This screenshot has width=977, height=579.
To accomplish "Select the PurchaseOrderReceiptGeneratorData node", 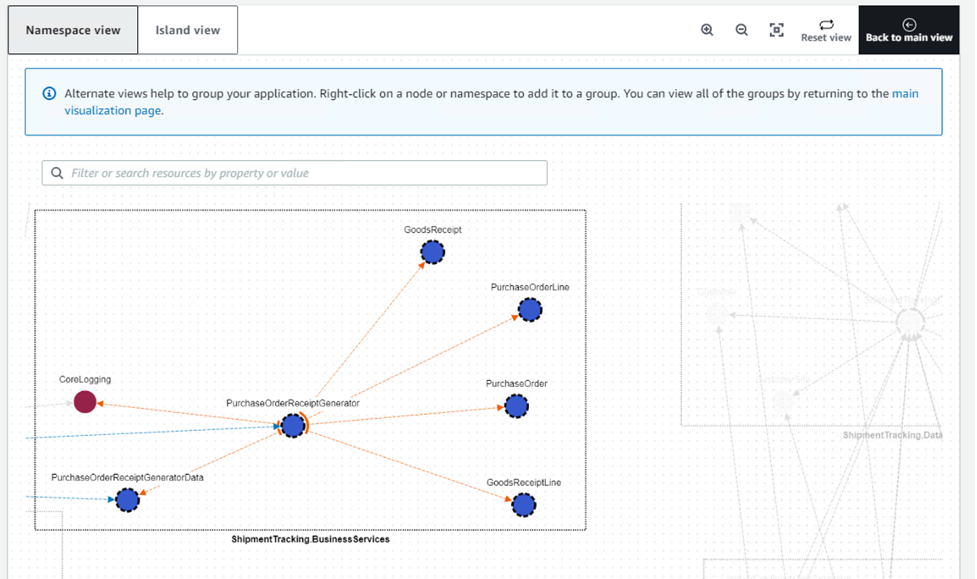I will (x=127, y=499).
